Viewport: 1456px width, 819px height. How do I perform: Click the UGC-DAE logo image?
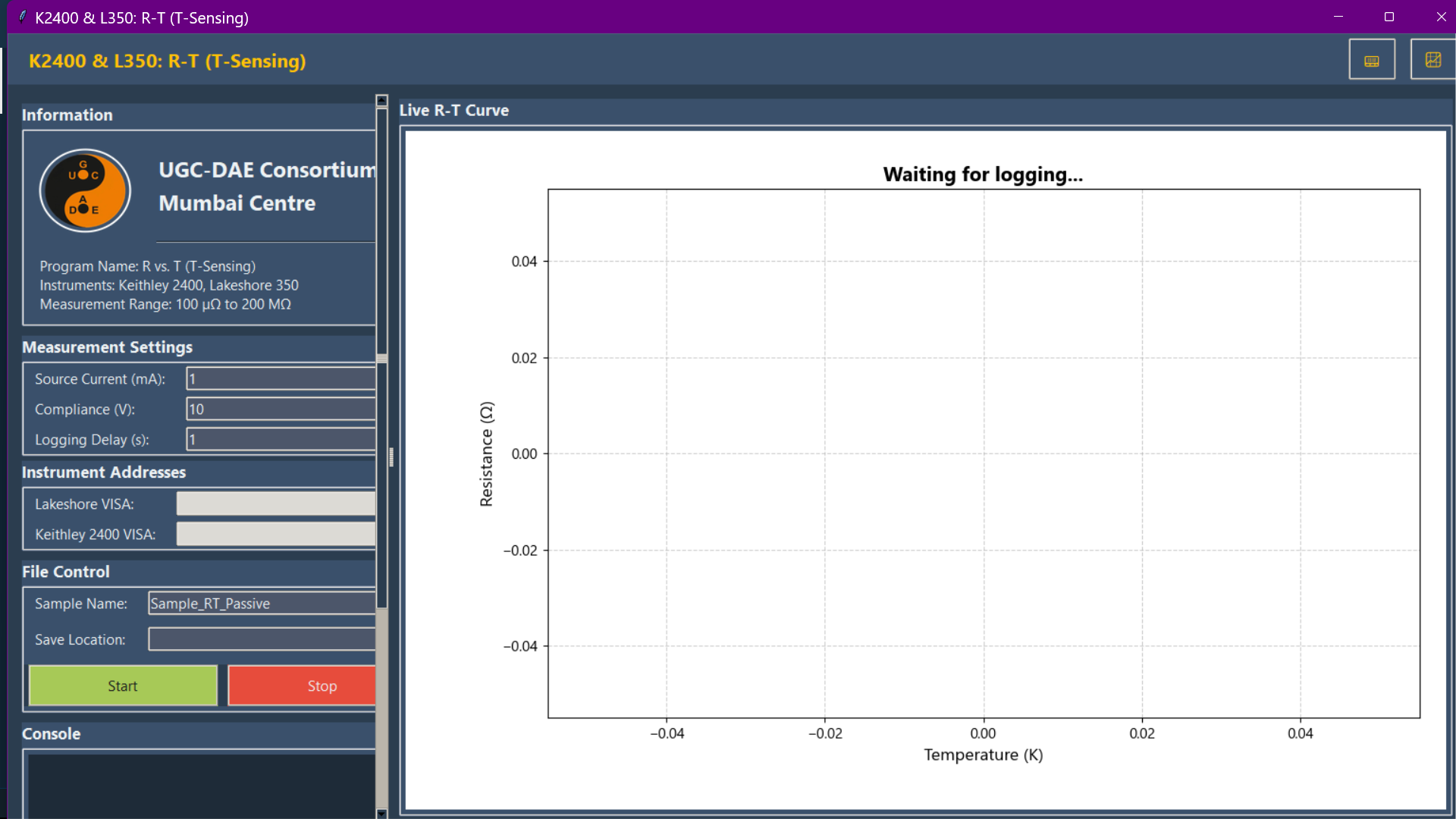click(85, 190)
